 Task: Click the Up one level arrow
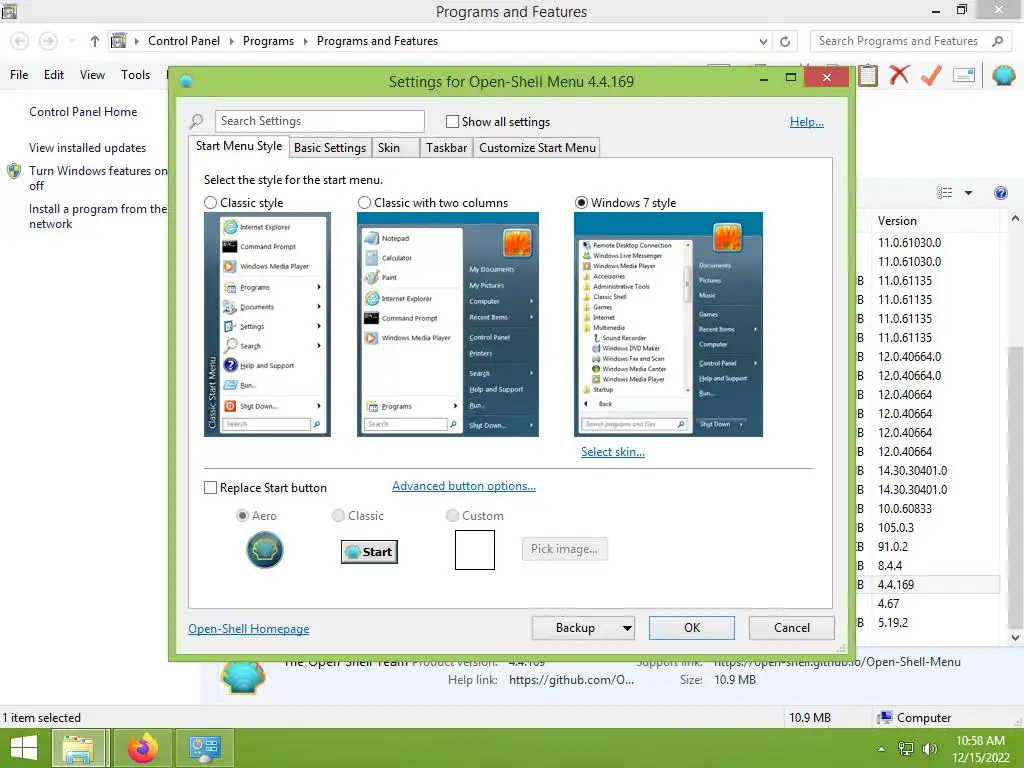coord(95,41)
